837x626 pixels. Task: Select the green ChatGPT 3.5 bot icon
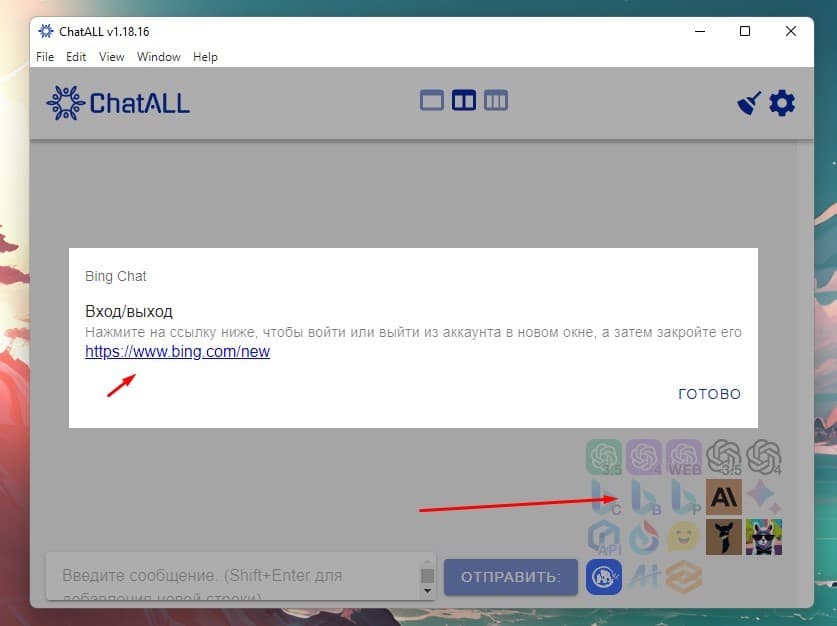click(x=604, y=457)
